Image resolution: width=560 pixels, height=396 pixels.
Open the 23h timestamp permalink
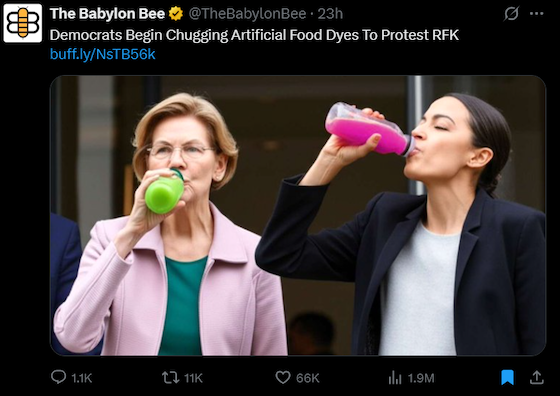[x=330, y=14]
